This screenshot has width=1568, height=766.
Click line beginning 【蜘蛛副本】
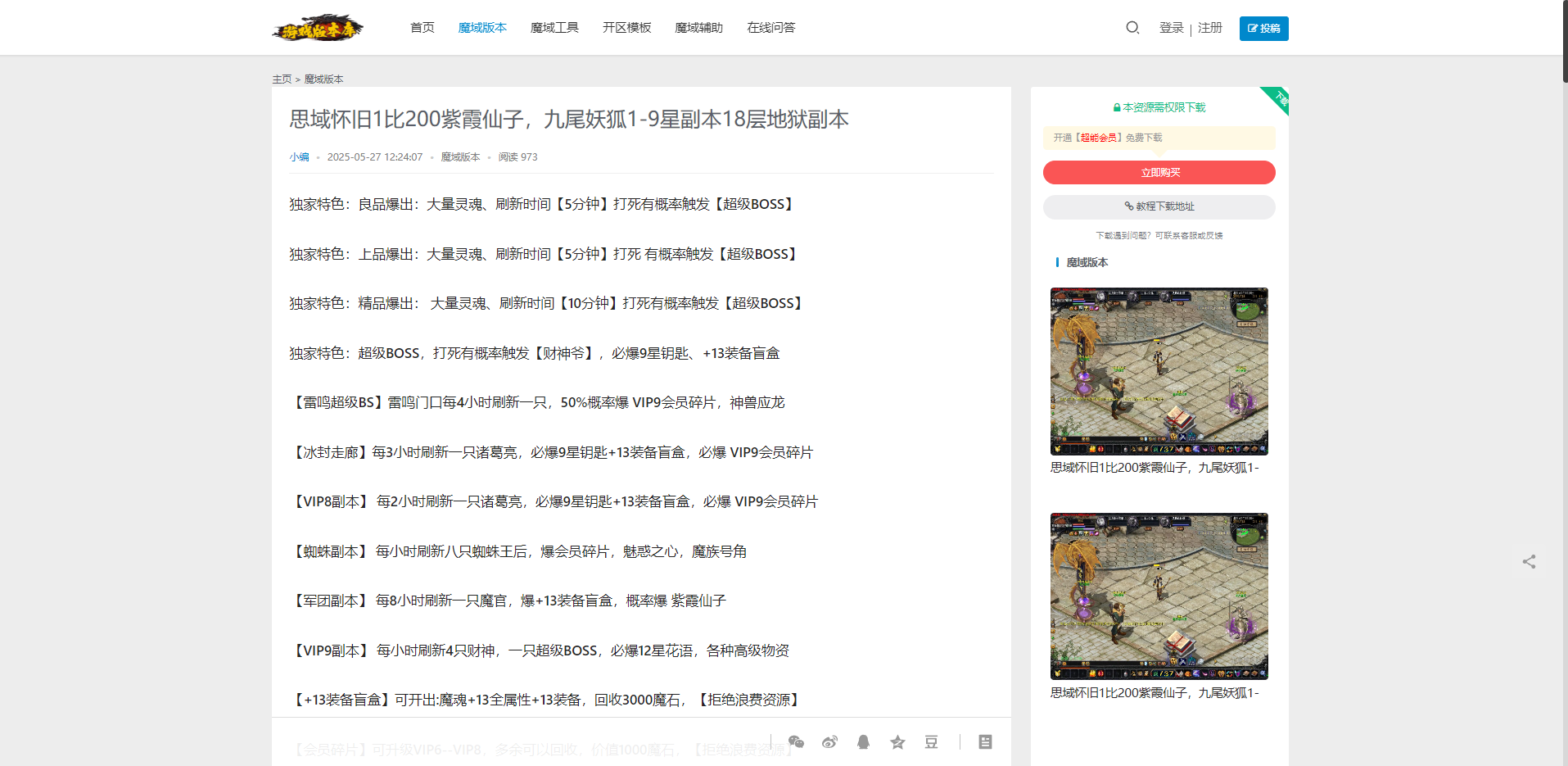point(518,551)
